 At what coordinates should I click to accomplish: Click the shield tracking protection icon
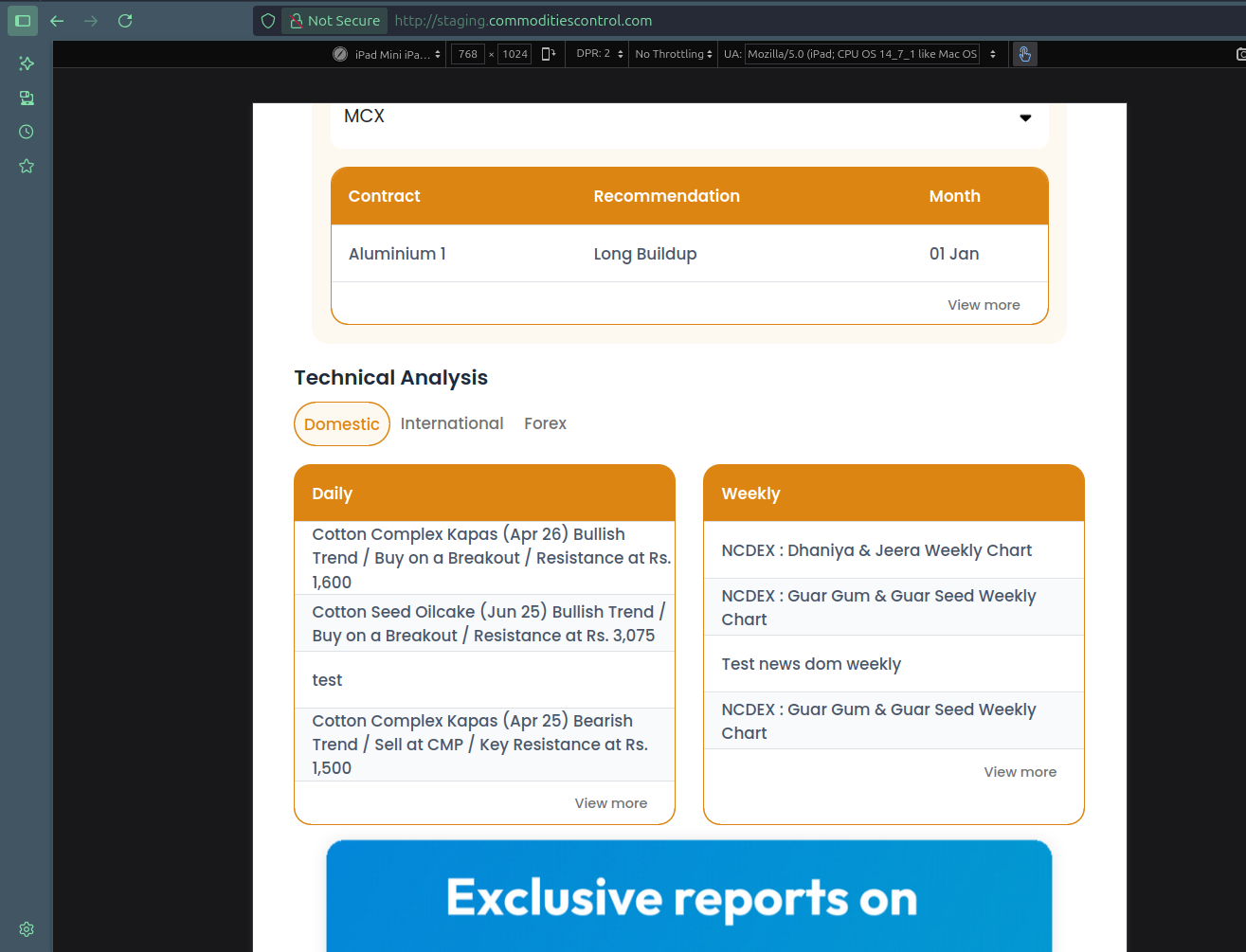click(268, 21)
